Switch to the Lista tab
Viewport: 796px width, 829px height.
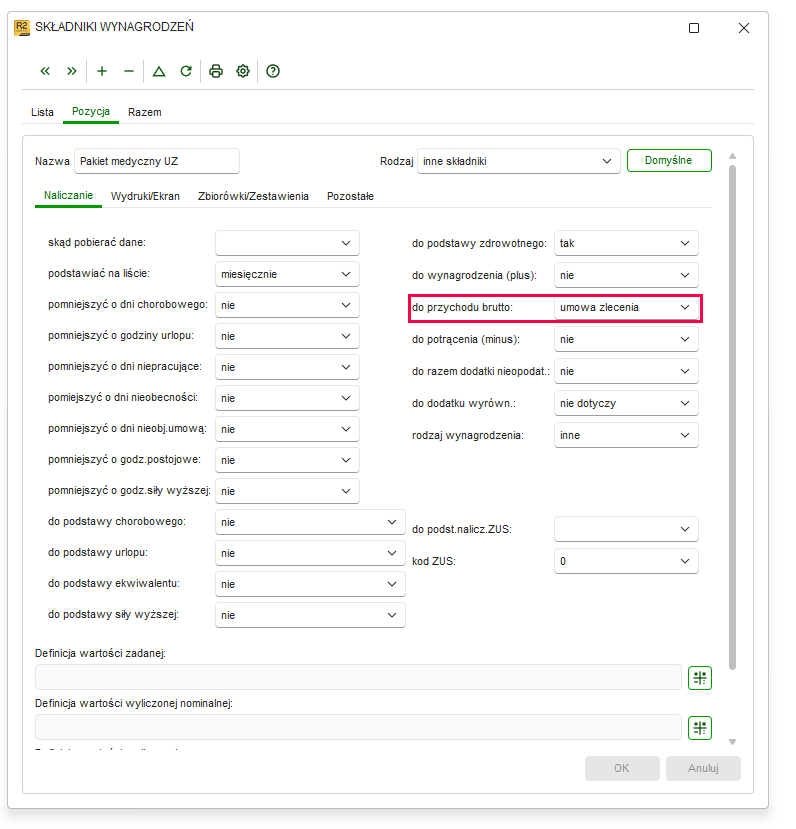pyautogui.click(x=42, y=112)
